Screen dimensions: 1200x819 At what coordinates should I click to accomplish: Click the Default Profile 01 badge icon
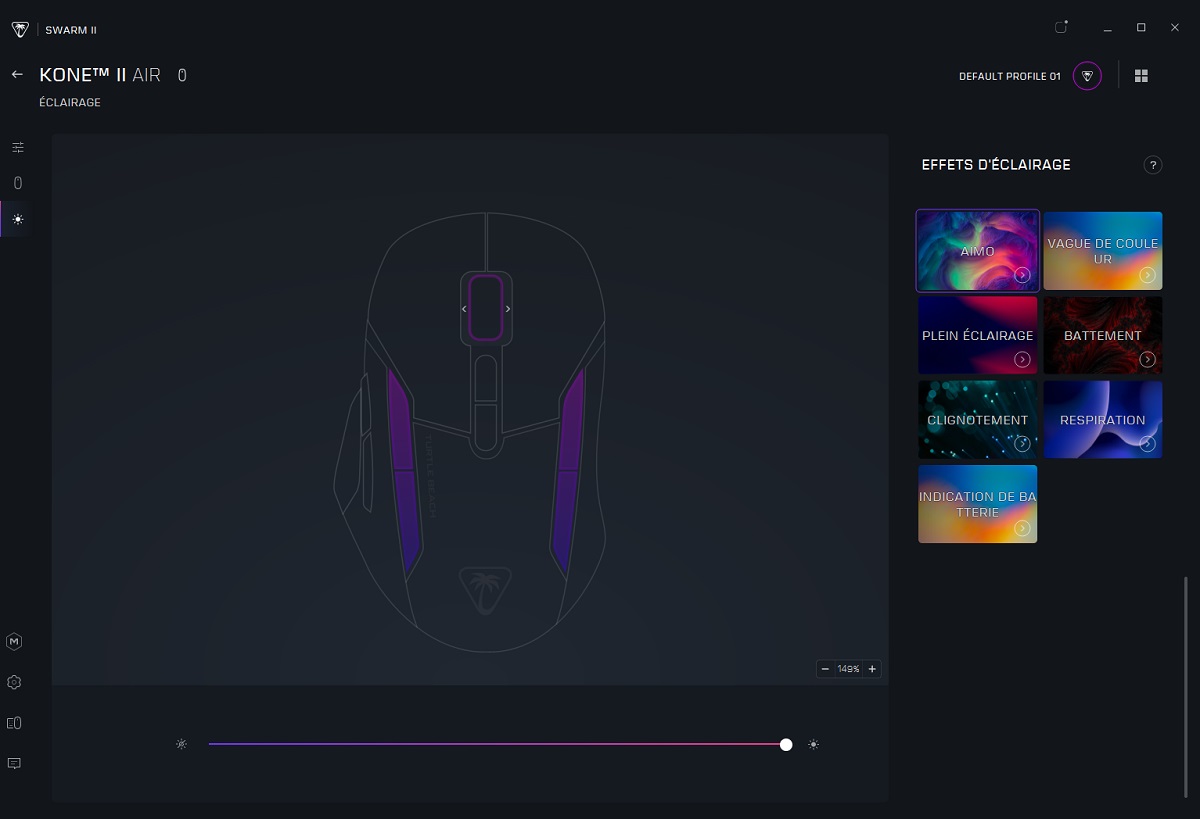click(1087, 76)
